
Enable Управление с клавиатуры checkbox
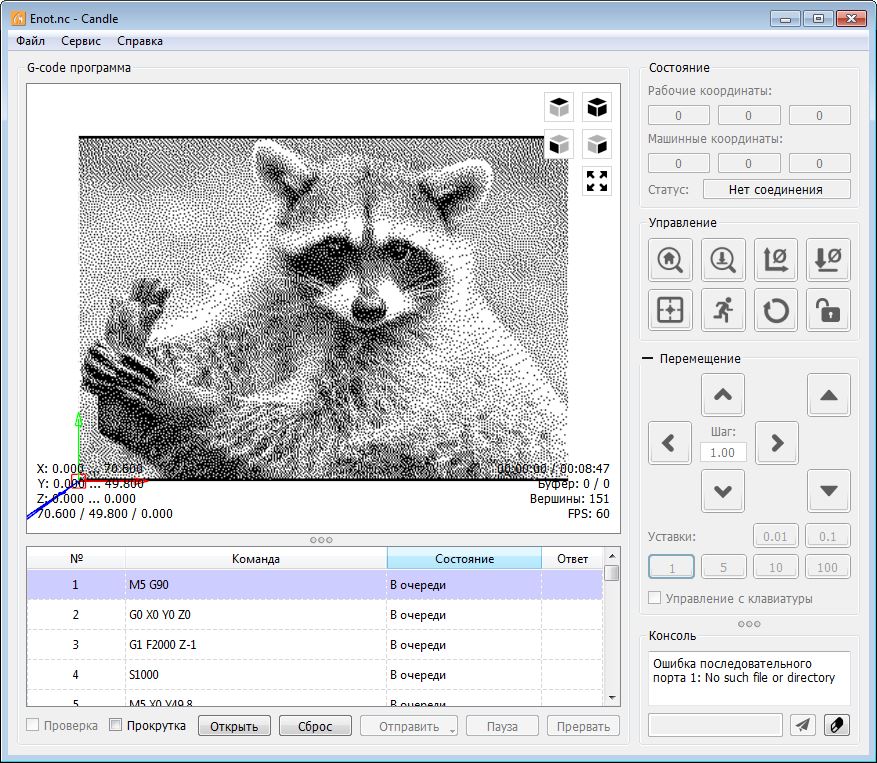655,598
